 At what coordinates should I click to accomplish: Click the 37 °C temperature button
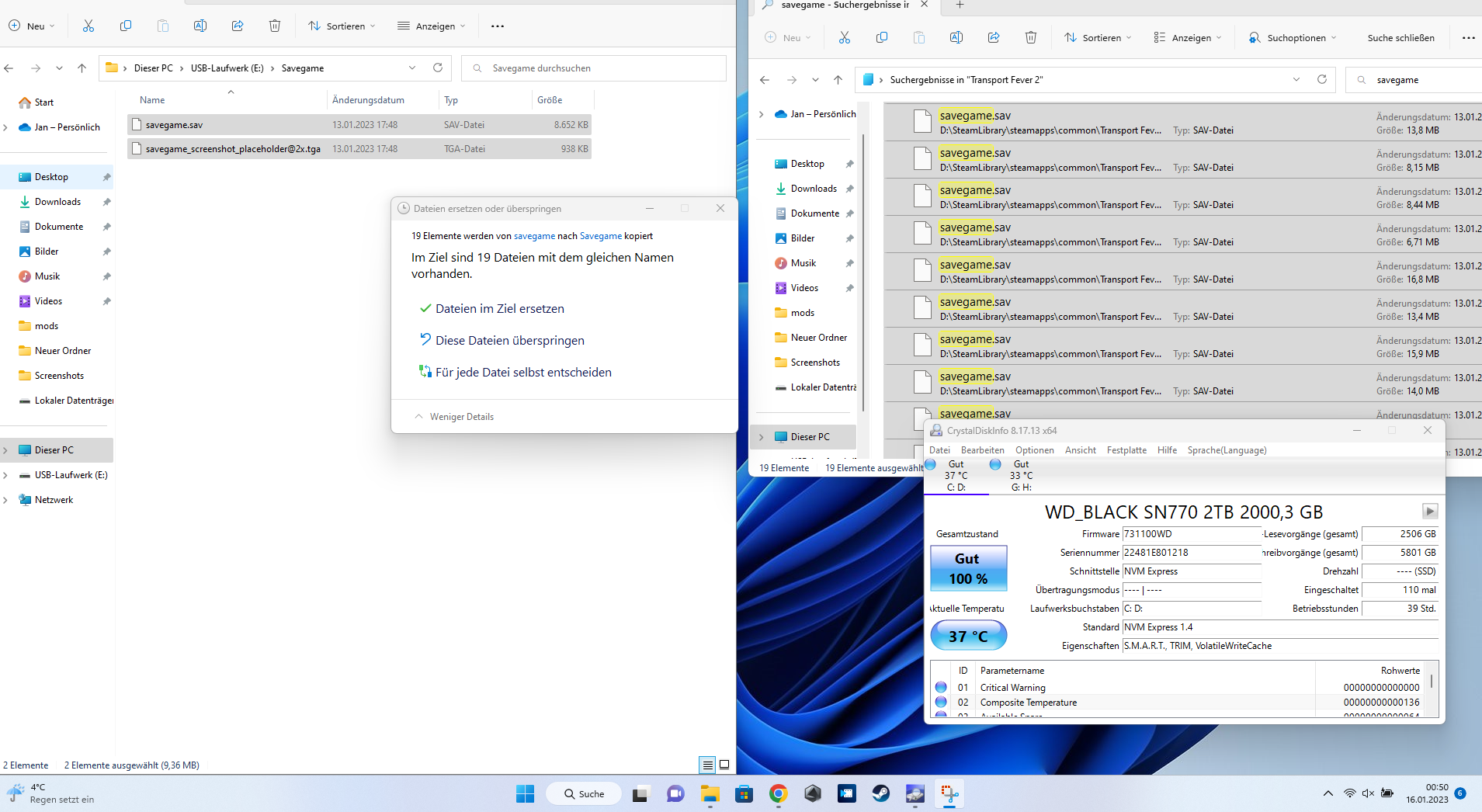point(968,636)
